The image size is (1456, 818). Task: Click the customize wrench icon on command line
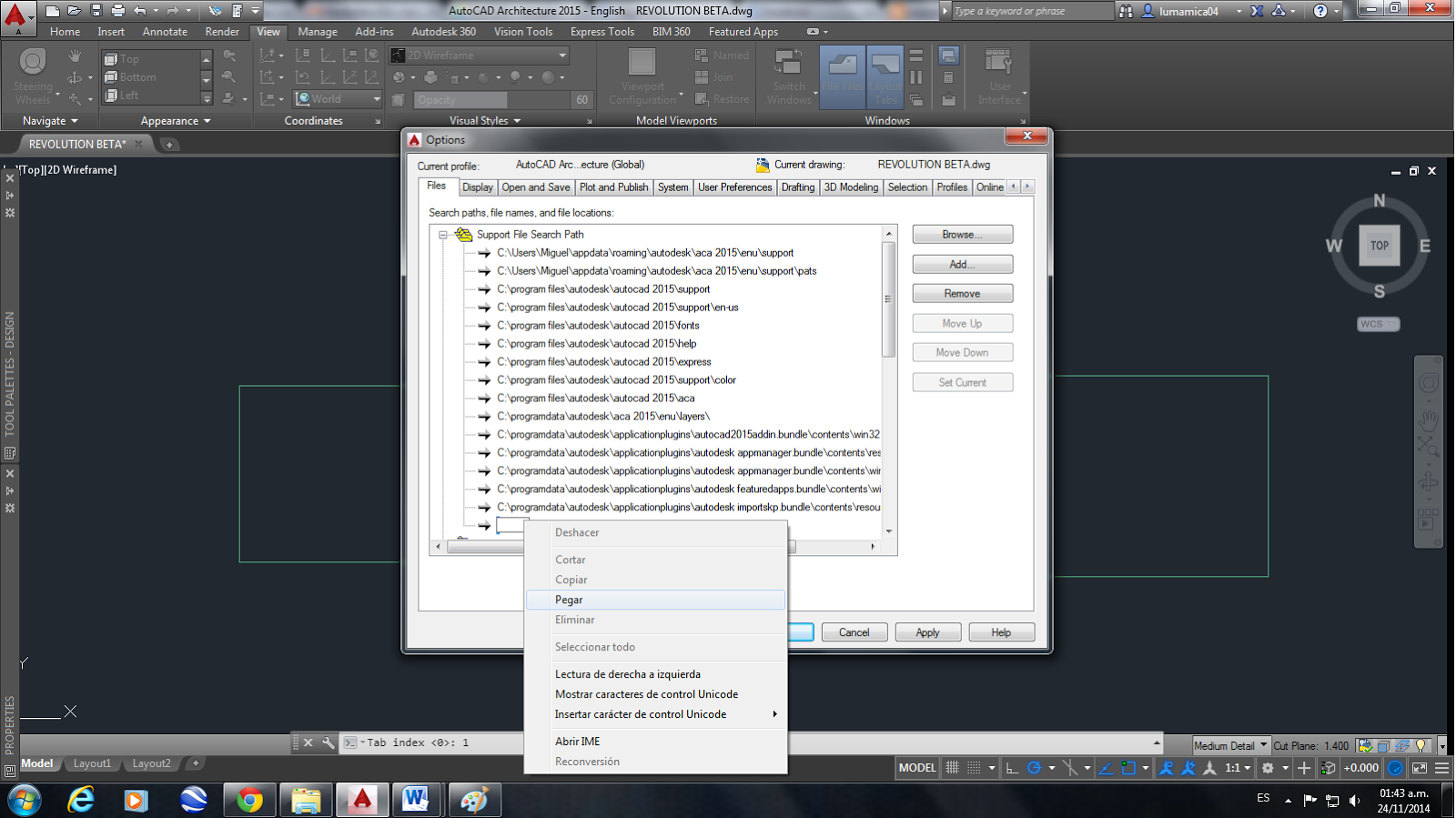(329, 742)
